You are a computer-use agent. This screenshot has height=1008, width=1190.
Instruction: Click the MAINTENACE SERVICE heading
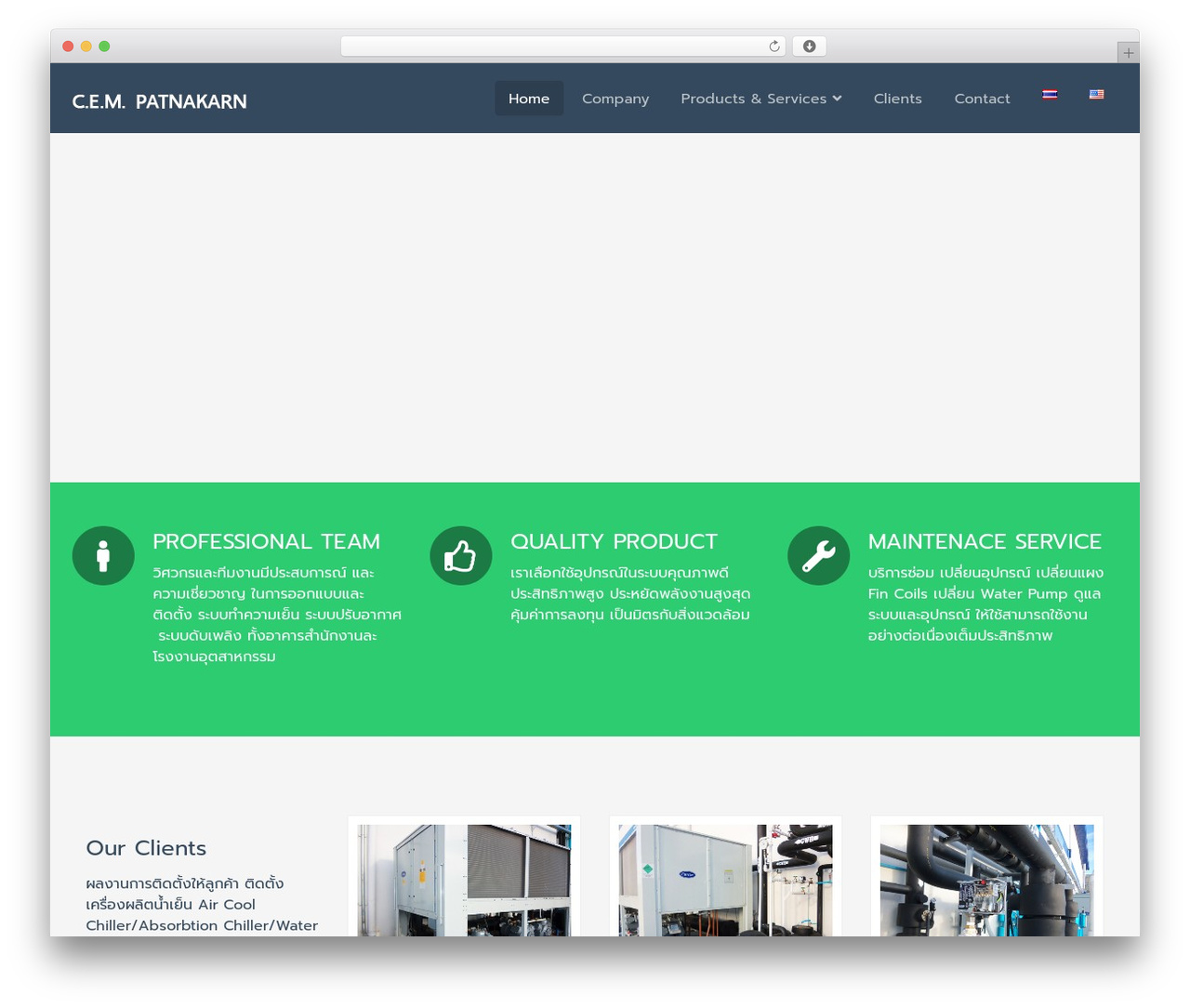coord(985,541)
